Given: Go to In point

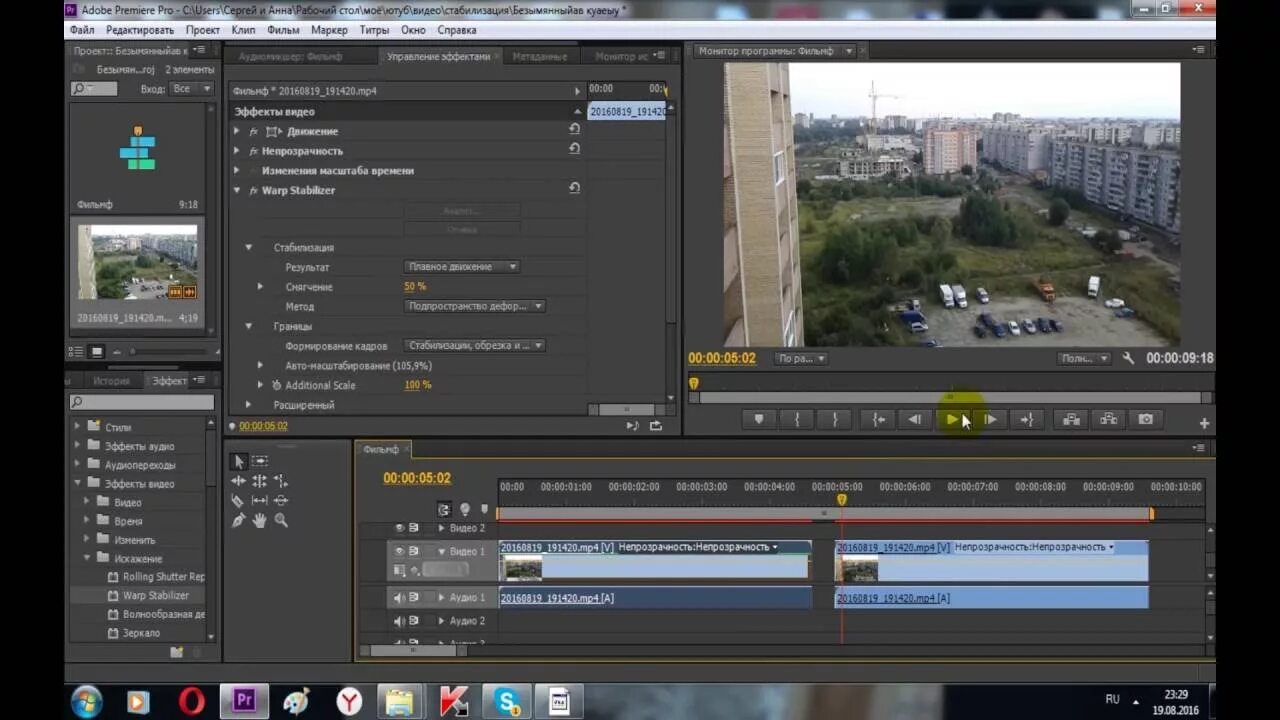Looking at the screenshot, I should (878, 420).
